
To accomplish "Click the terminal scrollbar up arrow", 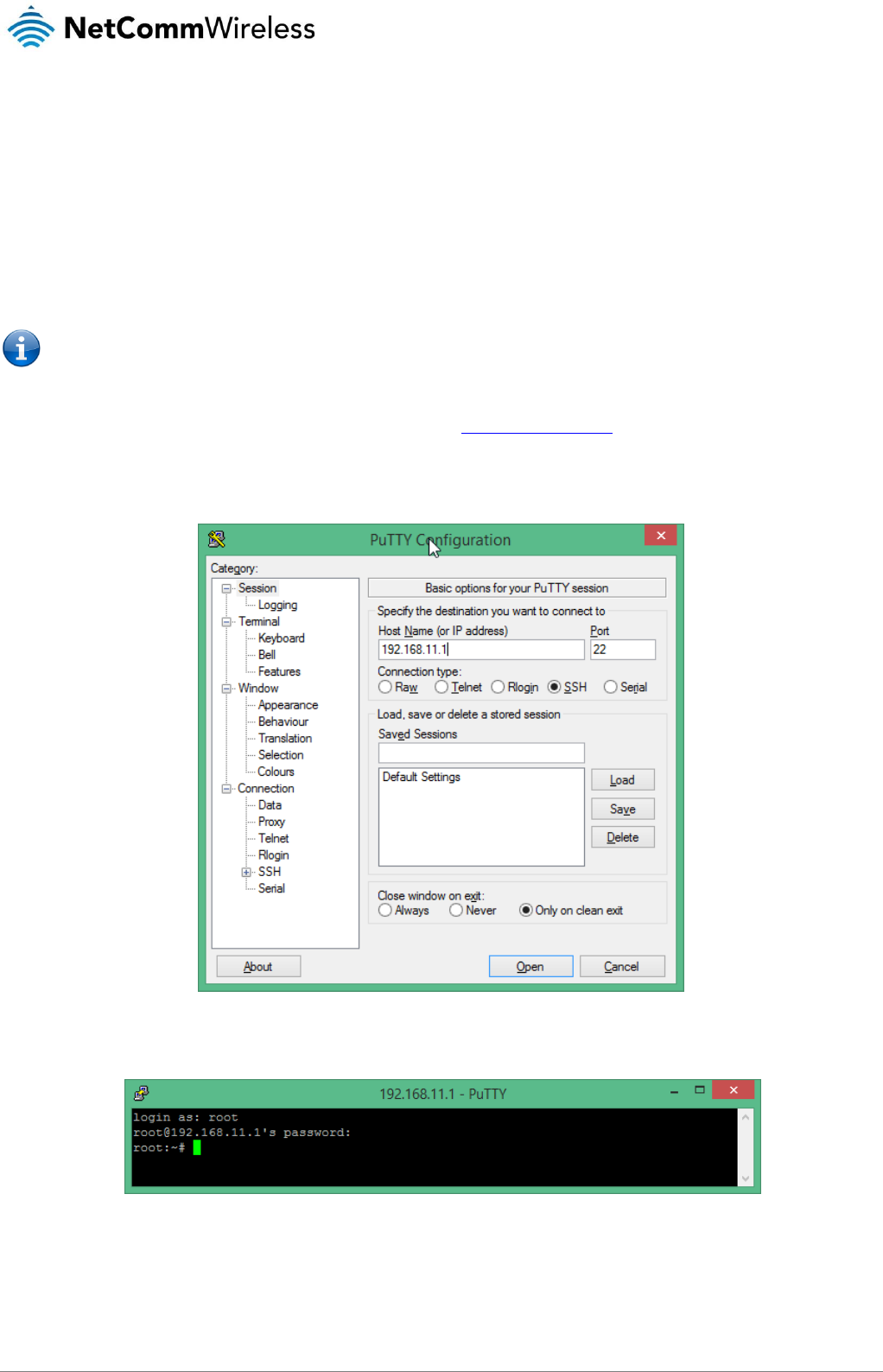I will [746, 1117].
